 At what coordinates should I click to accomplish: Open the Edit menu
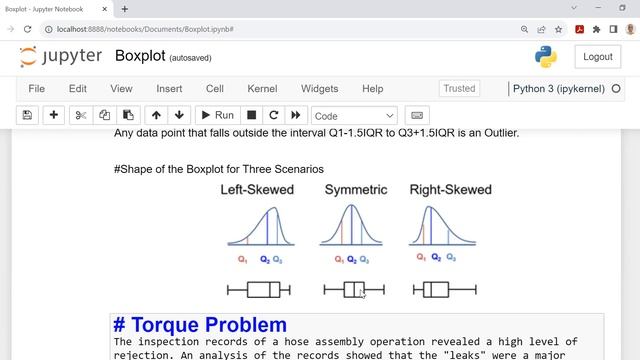78,89
